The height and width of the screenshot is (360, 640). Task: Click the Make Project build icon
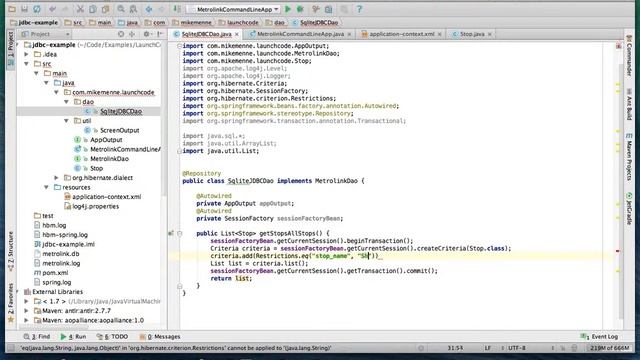click(x=177, y=9)
